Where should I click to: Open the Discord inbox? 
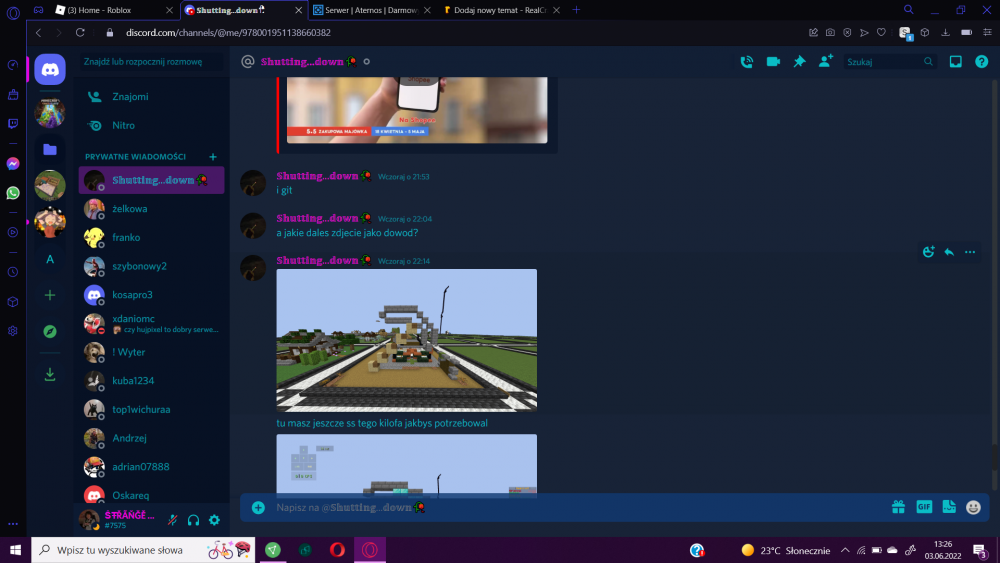tap(955, 62)
